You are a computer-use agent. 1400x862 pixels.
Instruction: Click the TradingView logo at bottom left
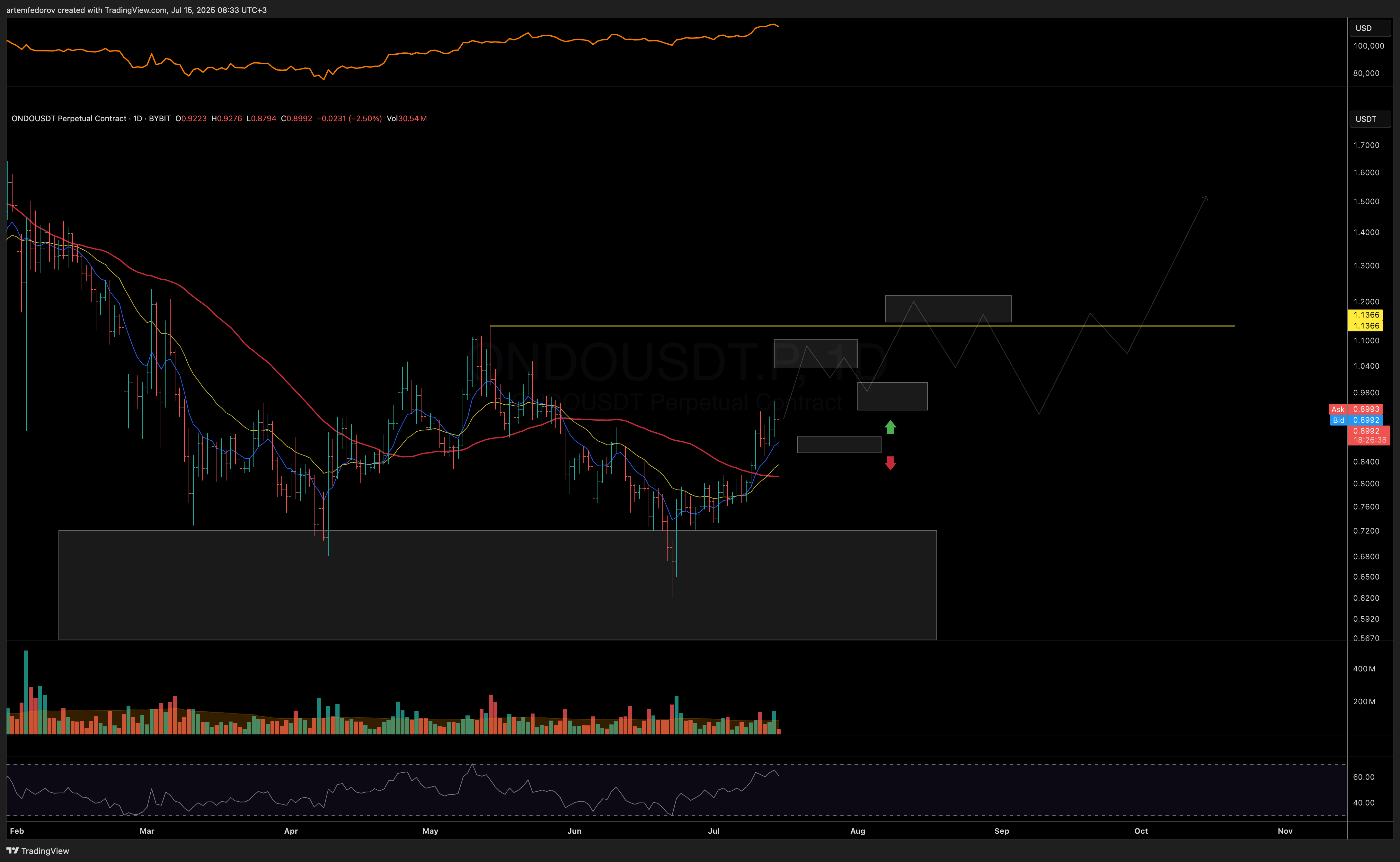pos(38,851)
